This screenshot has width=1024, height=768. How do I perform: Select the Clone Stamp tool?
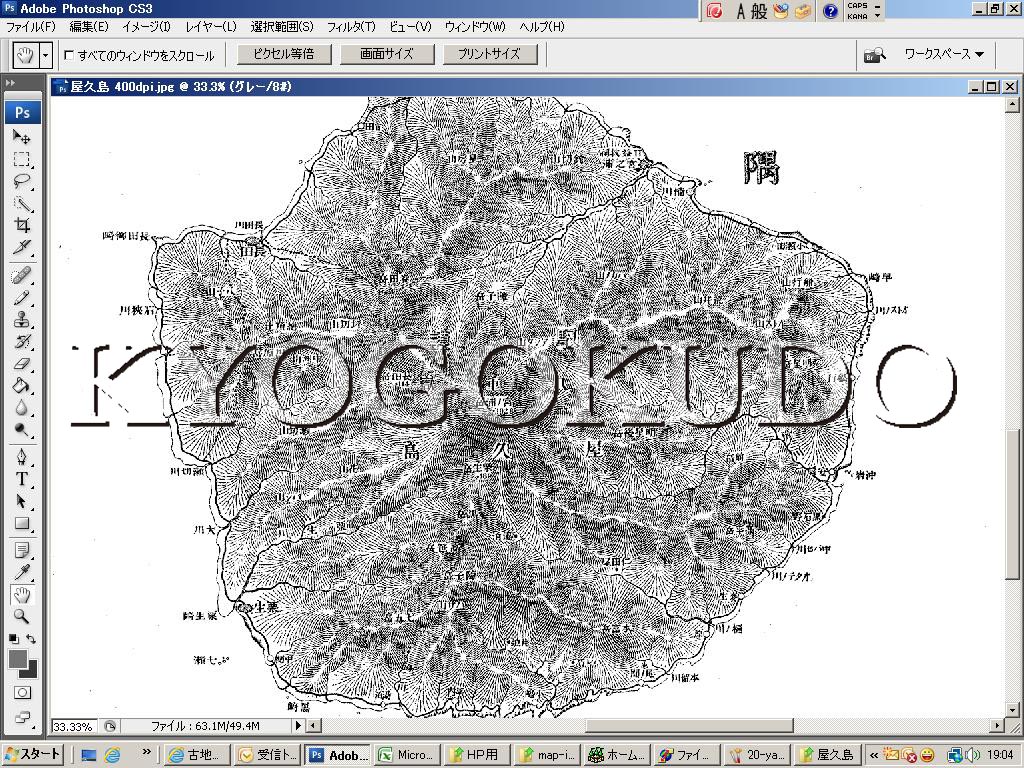pyautogui.click(x=22, y=319)
